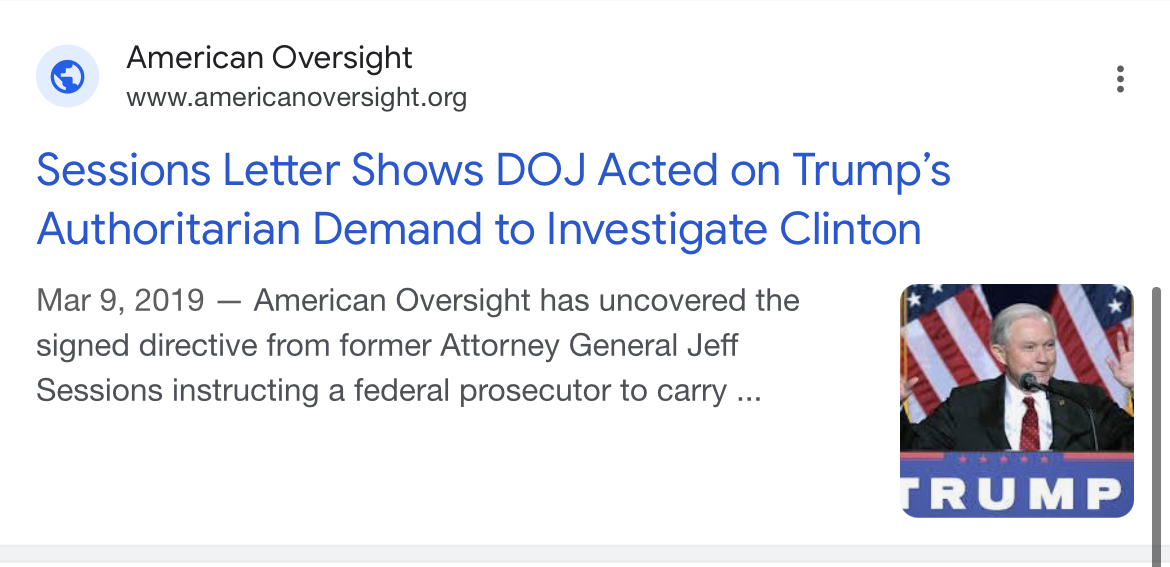Click the Mar 9, 2019 date text

120,301
